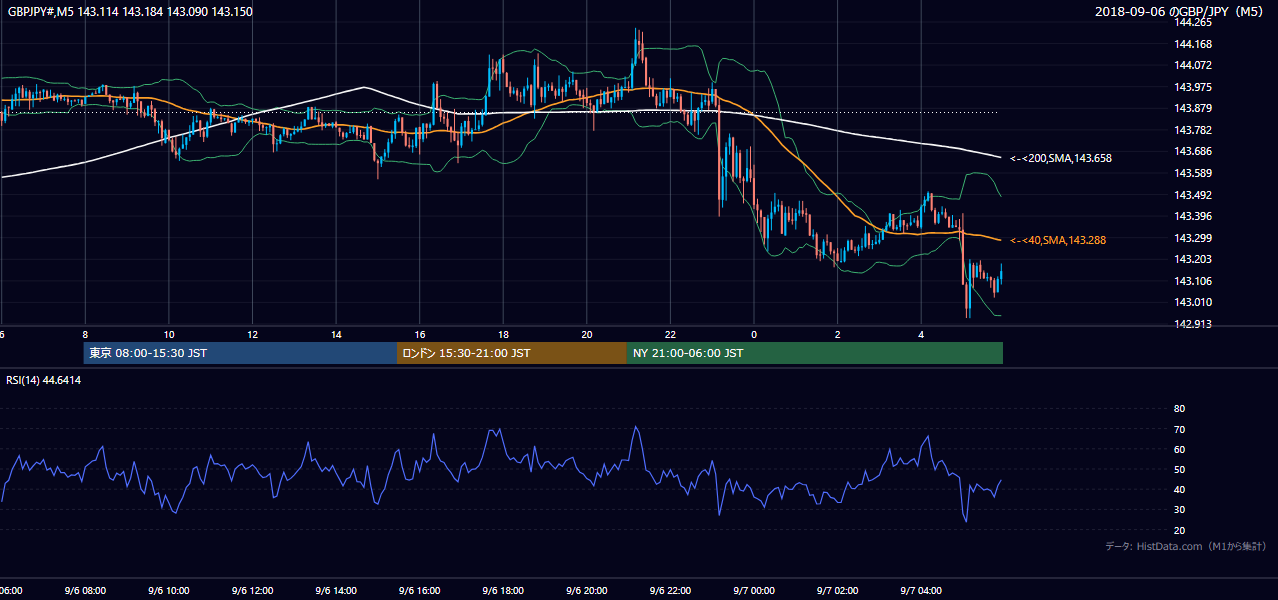Click price axis value 143.492
The image size is (1278, 600).
(1193, 195)
